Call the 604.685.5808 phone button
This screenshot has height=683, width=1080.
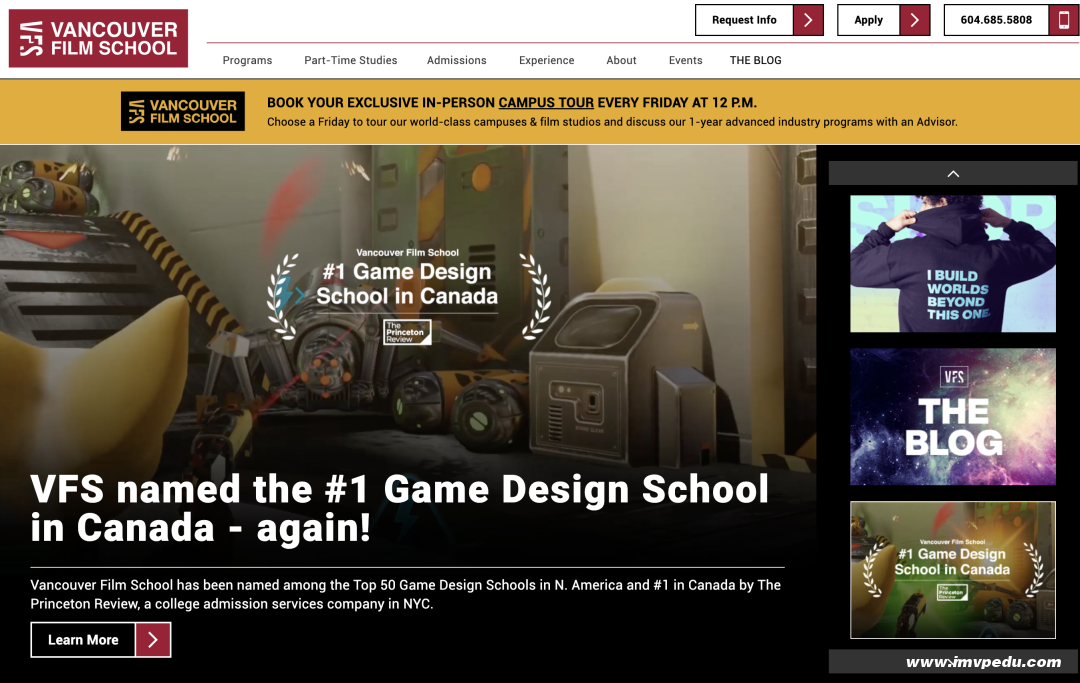[x=1011, y=20]
